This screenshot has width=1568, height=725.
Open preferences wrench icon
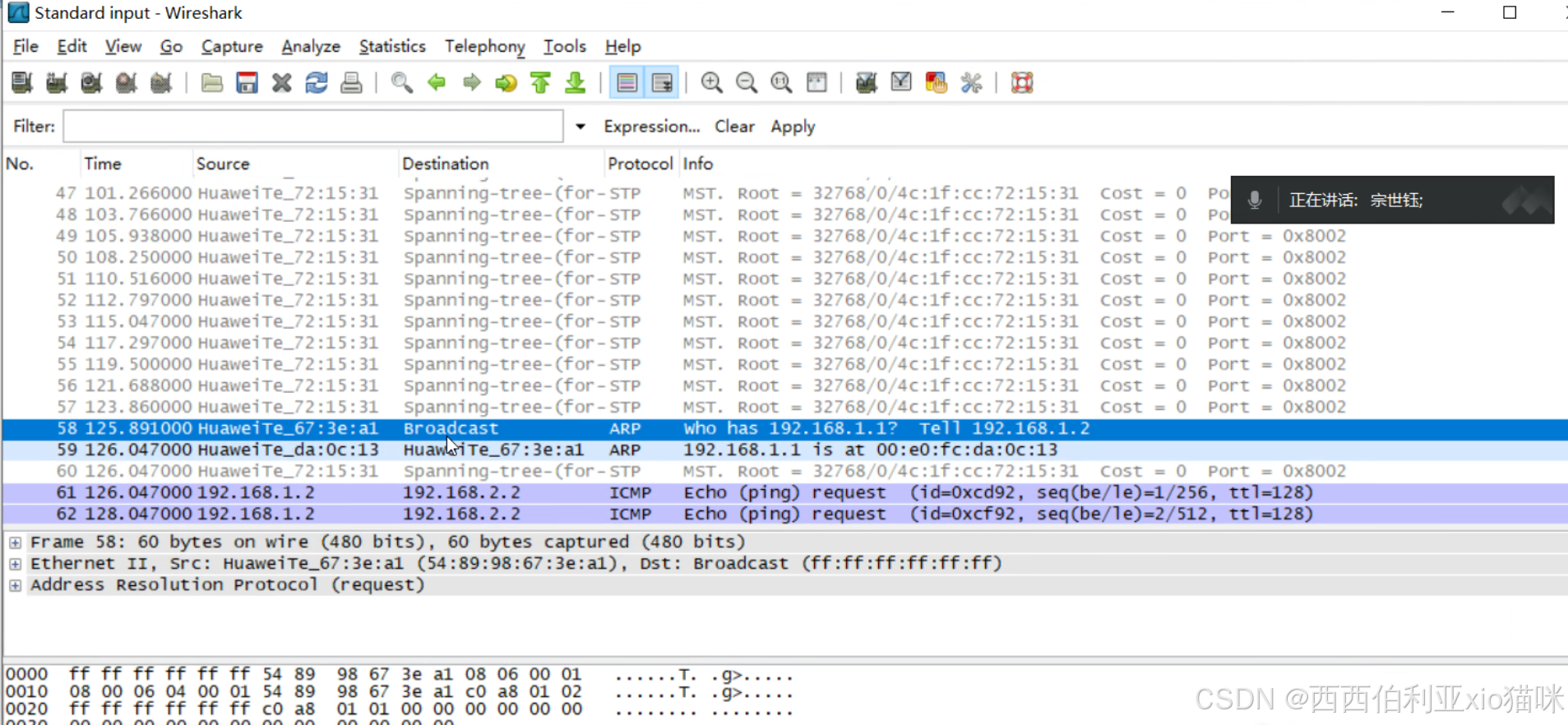(971, 82)
